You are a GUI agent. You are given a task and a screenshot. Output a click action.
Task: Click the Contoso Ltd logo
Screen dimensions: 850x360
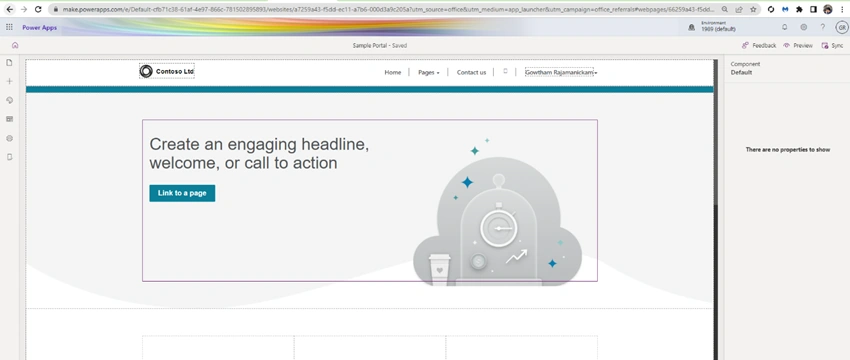(166, 71)
